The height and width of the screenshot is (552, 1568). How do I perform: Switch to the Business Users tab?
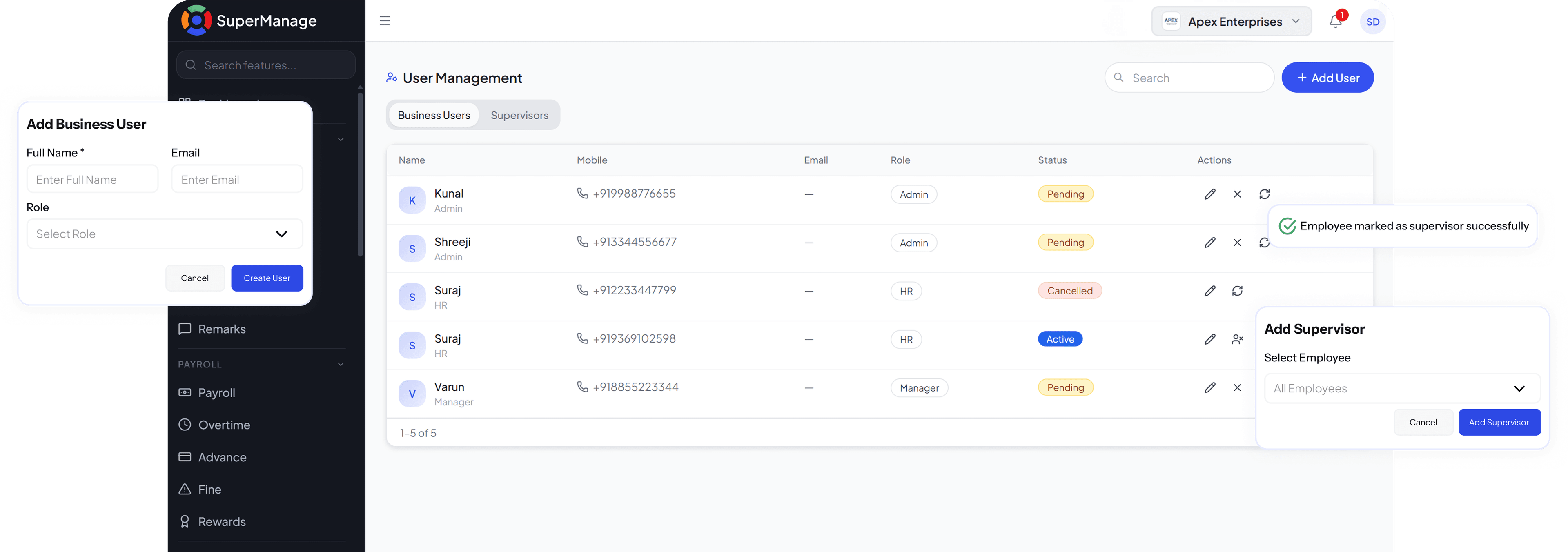(433, 115)
